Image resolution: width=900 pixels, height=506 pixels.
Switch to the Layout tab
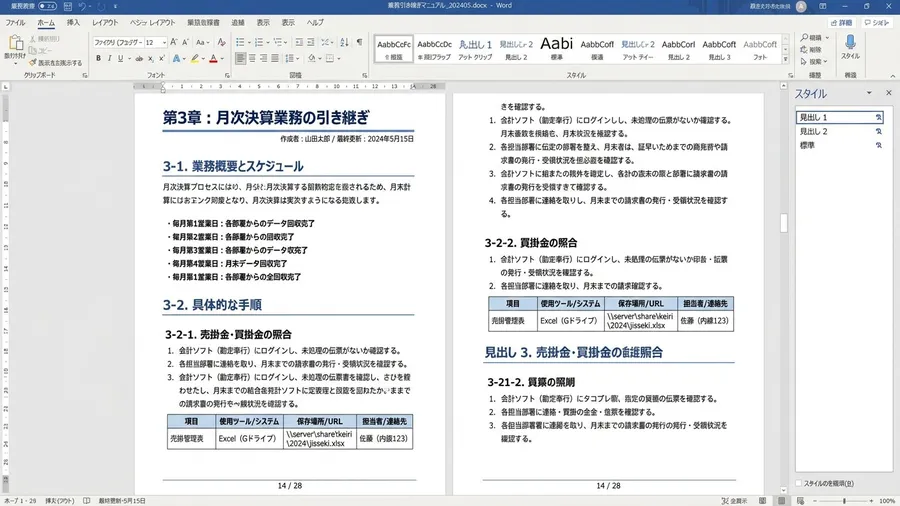105,22
